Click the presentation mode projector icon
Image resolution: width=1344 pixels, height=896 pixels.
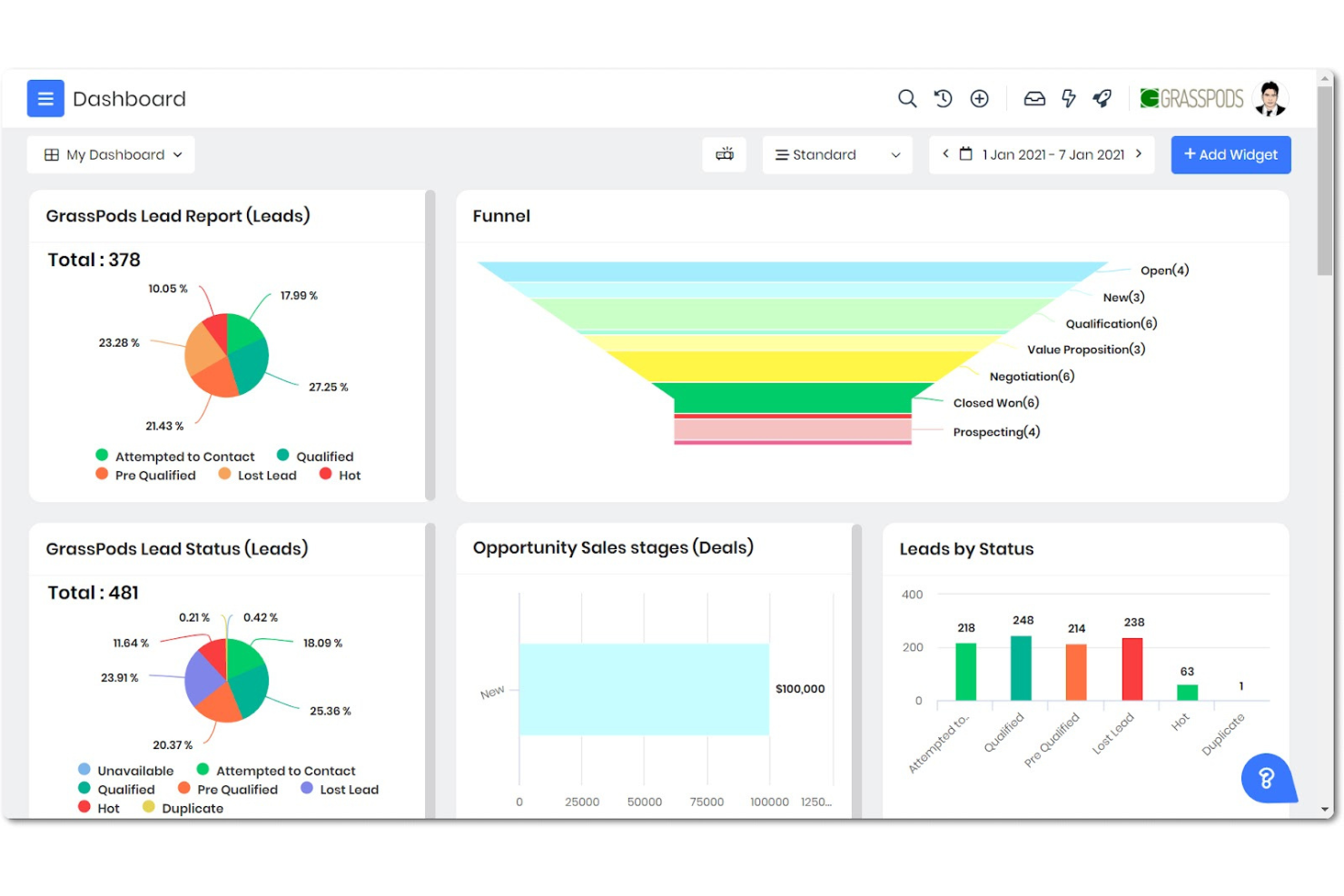(x=724, y=154)
